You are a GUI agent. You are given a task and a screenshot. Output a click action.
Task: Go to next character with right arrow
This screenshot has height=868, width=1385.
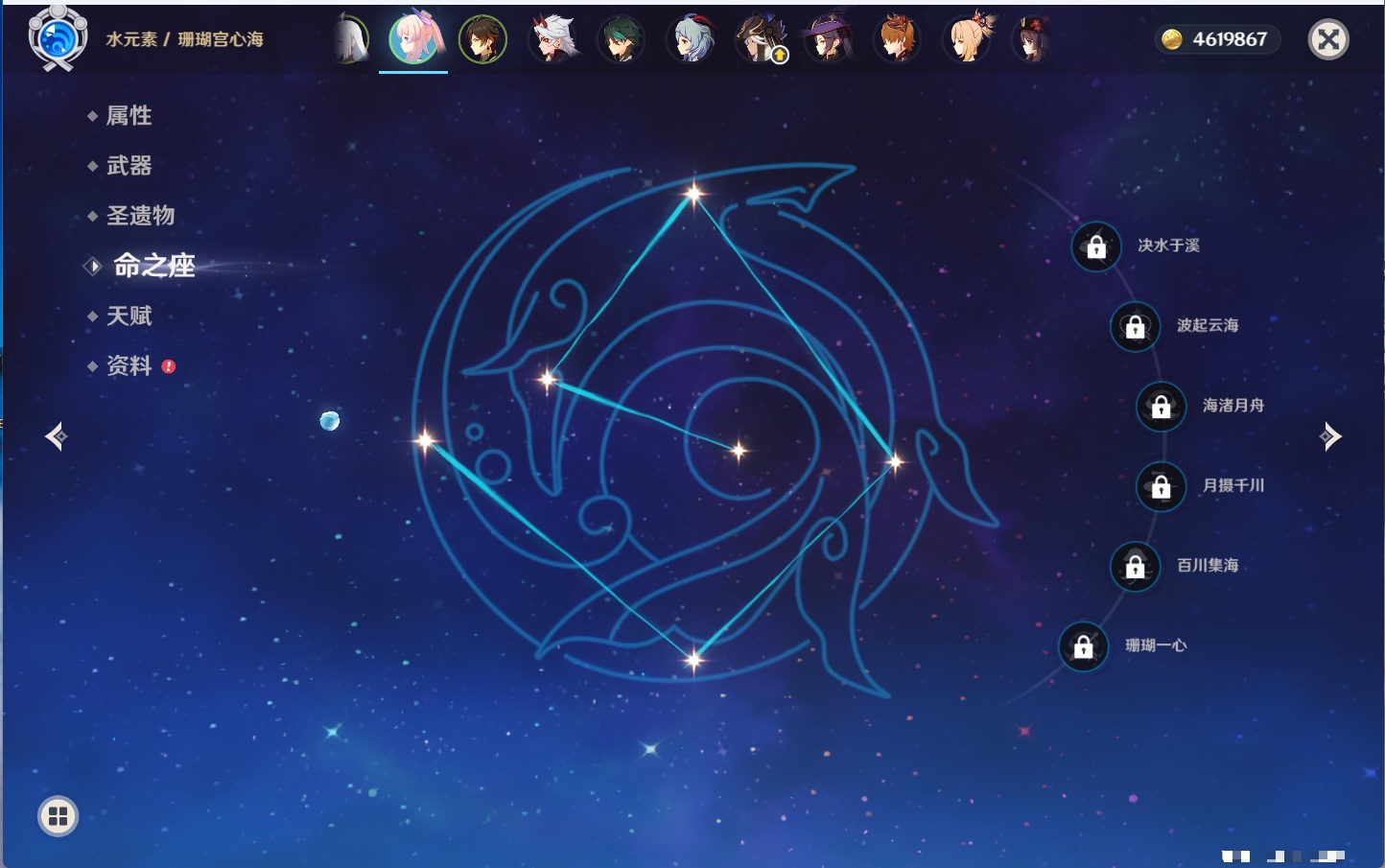pyautogui.click(x=1330, y=436)
